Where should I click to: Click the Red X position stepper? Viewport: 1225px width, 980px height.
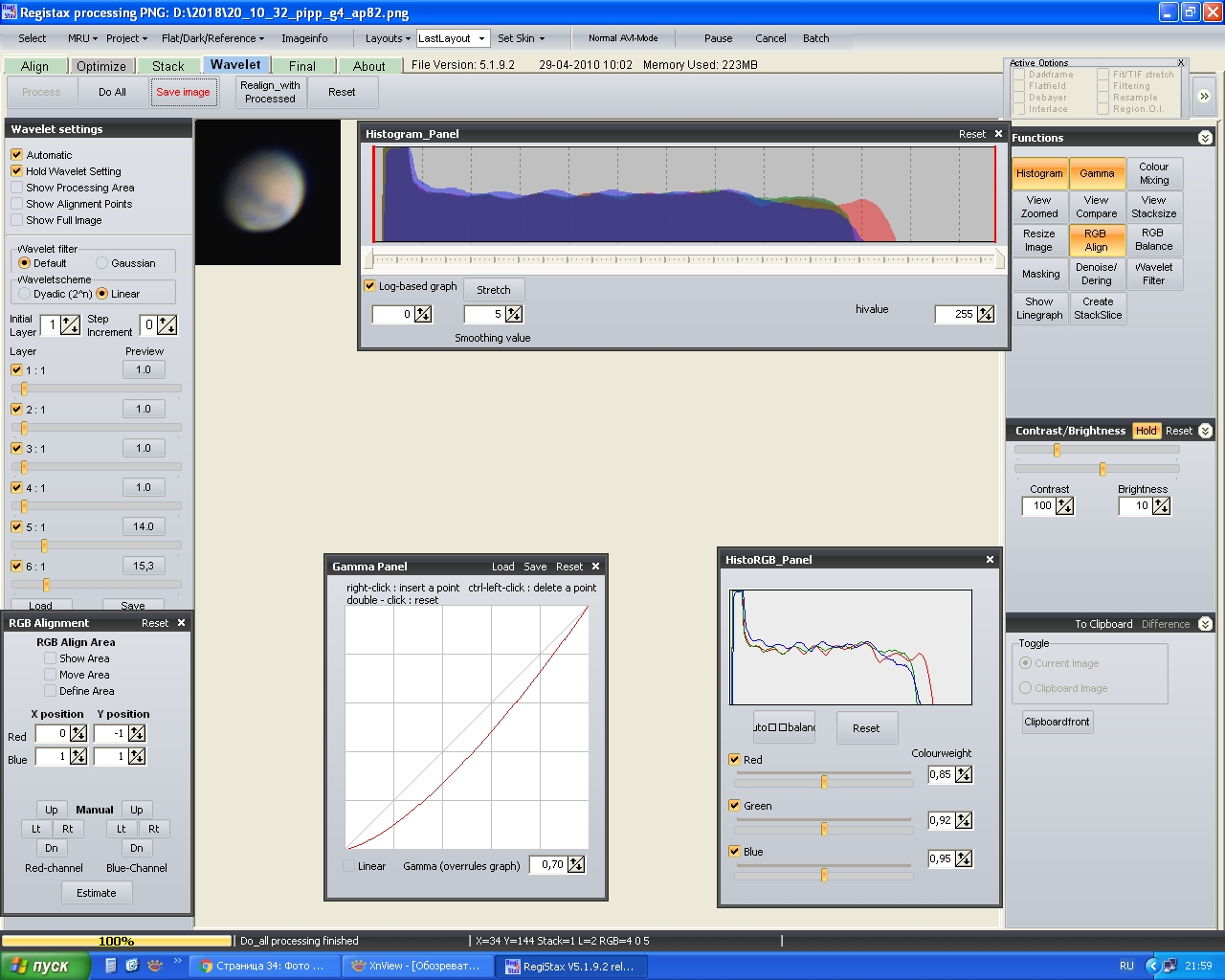[78, 734]
